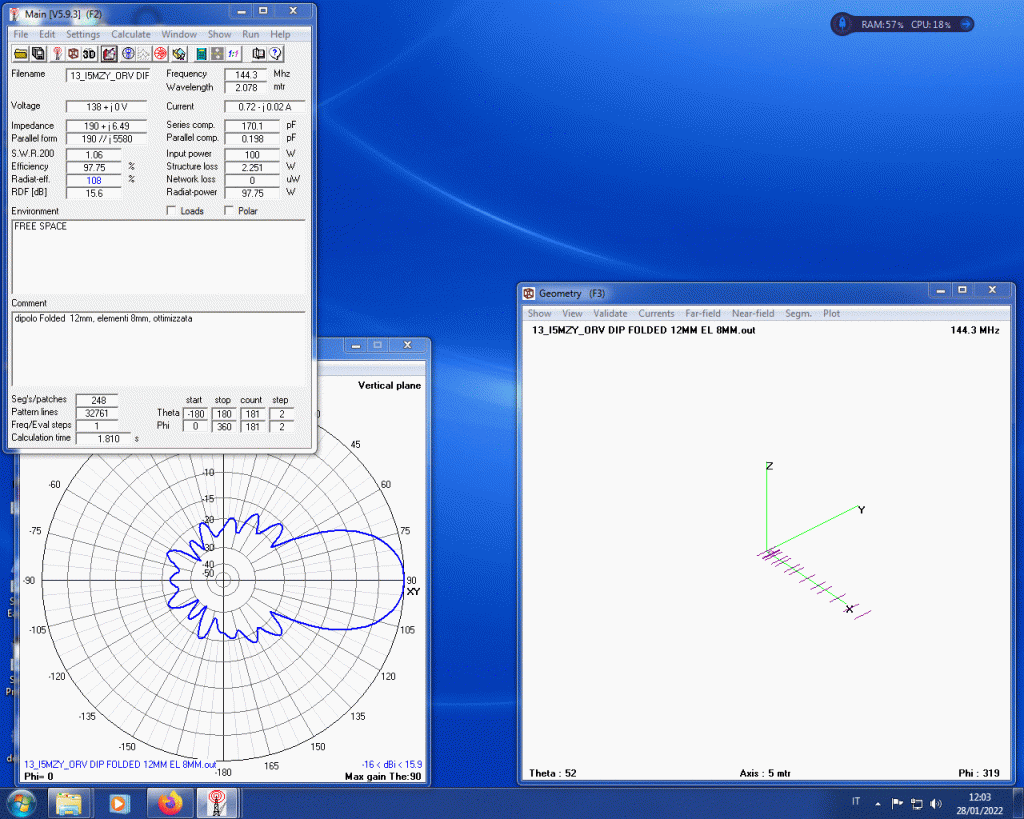
Task: Enable the Polar checkbox
Action: (229, 211)
